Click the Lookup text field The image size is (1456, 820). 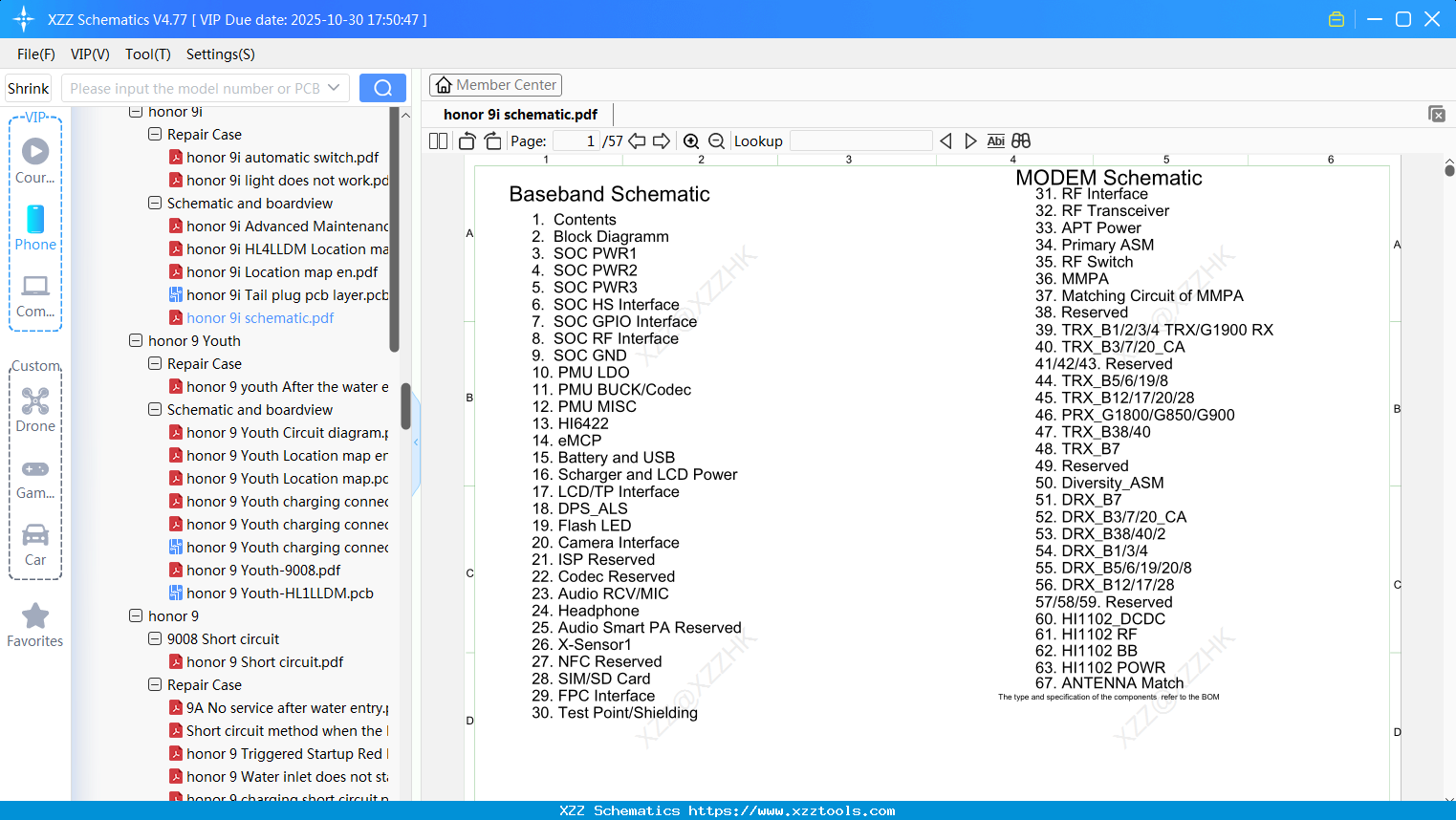point(861,141)
